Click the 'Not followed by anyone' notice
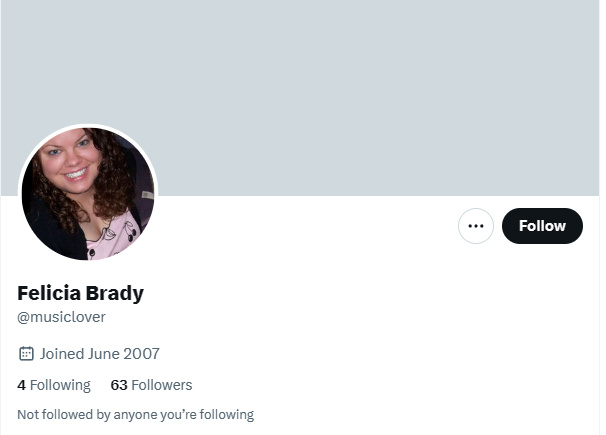The image size is (606, 435). coord(136,415)
